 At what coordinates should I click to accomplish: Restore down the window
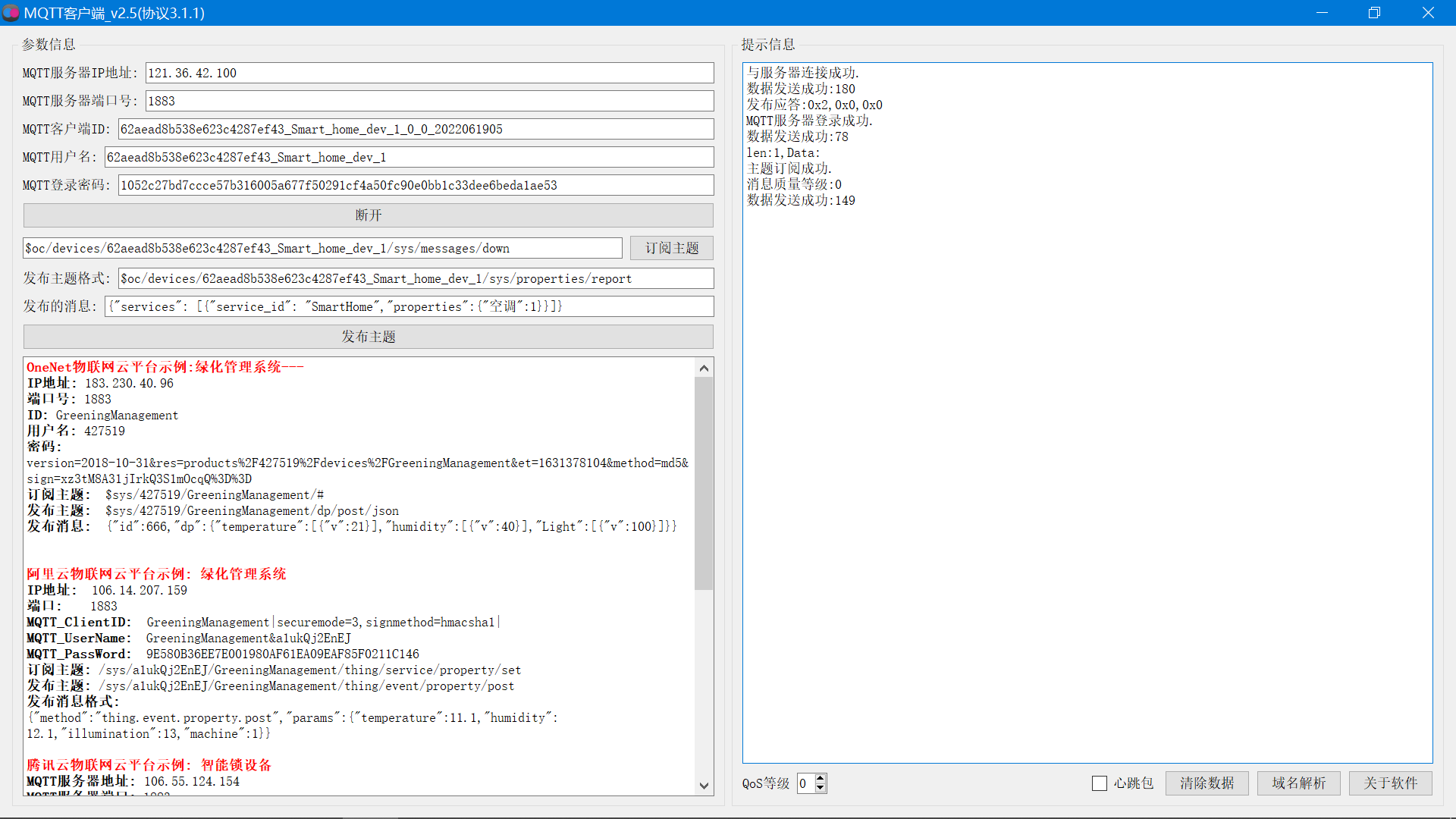click(1374, 13)
